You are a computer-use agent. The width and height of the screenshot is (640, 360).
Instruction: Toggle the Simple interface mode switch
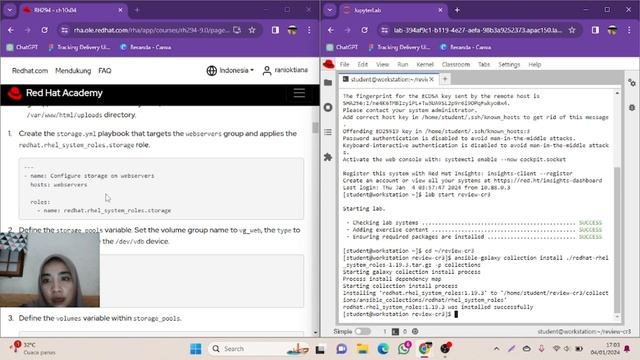tap(362, 331)
